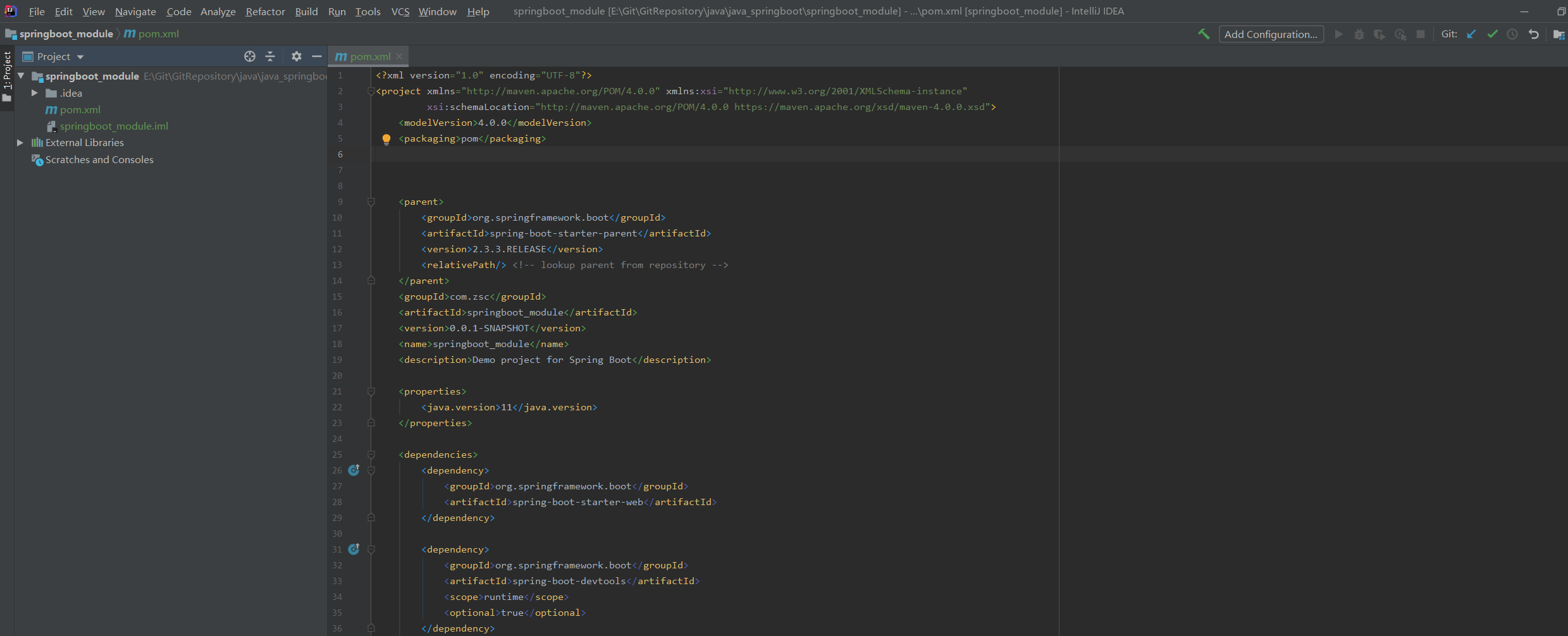Expand the .idea folder
The height and width of the screenshot is (636, 1568).
coord(35,93)
